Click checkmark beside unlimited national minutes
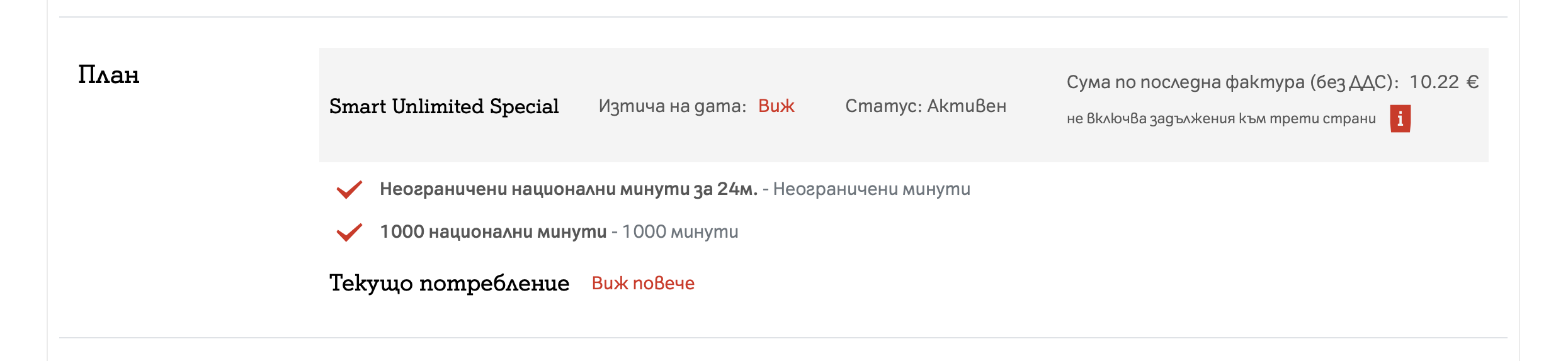The height and width of the screenshot is (361, 1568). pyautogui.click(x=349, y=189)
